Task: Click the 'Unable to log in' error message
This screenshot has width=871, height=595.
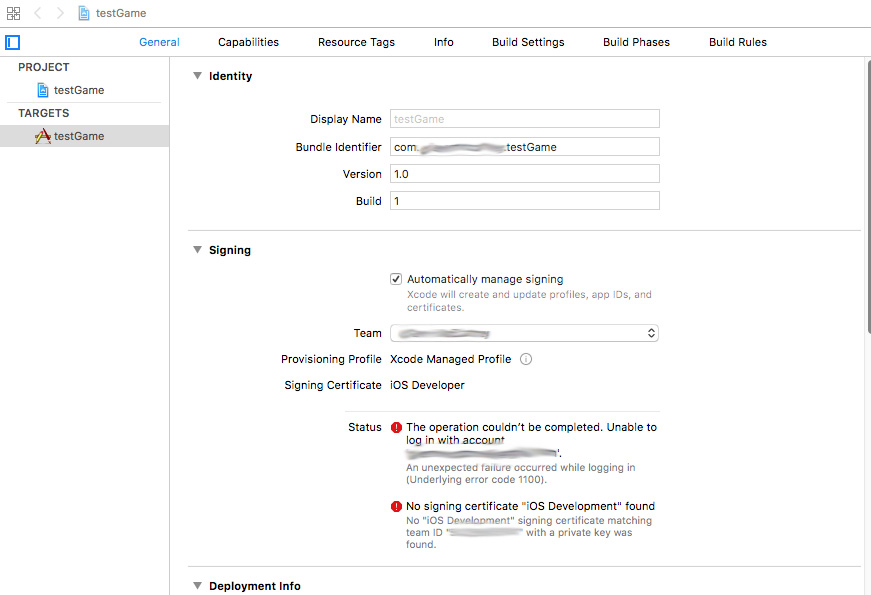Action: [x=531, y=440]
